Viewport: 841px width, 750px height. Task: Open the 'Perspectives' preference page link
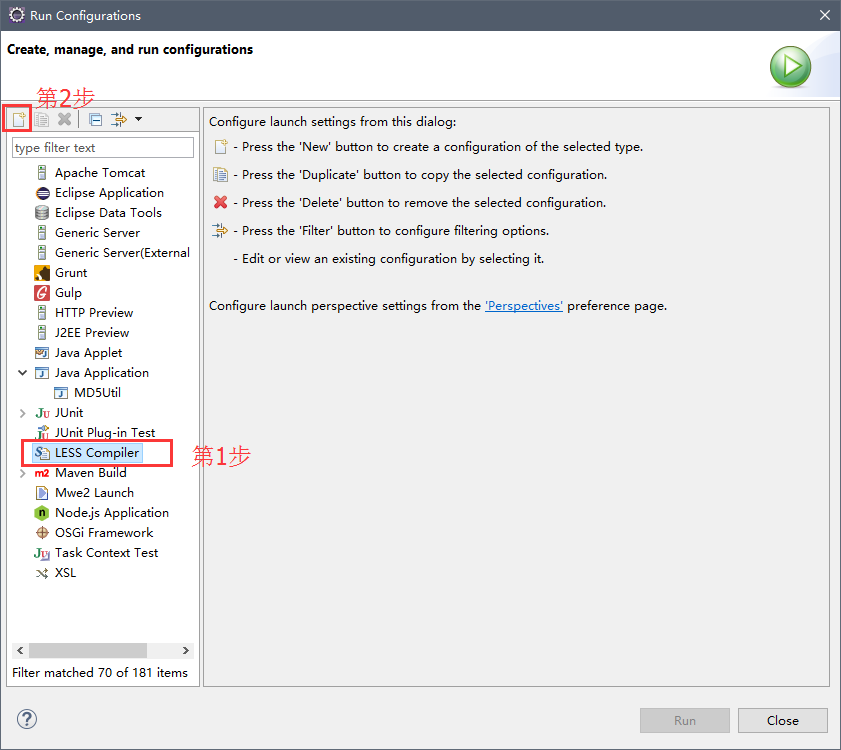tap(523, 306)
